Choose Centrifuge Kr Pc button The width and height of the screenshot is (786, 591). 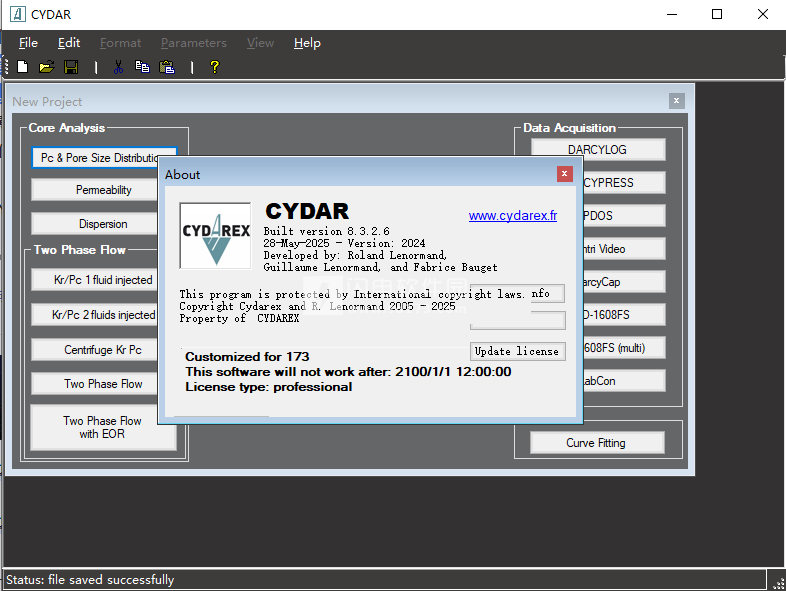pos(94,349)
